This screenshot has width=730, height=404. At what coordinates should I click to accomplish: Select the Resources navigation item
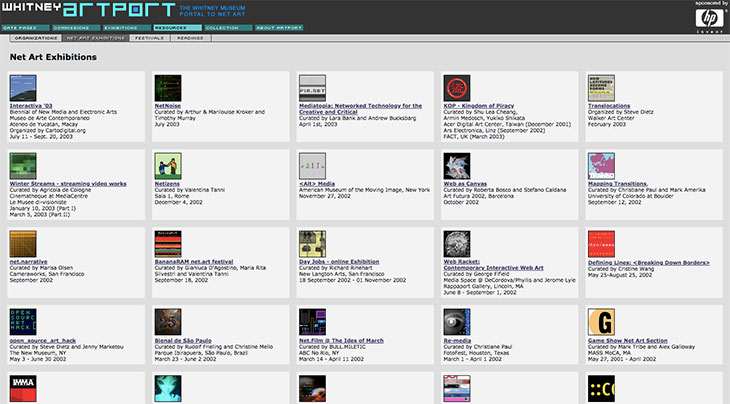pos(177,28)
